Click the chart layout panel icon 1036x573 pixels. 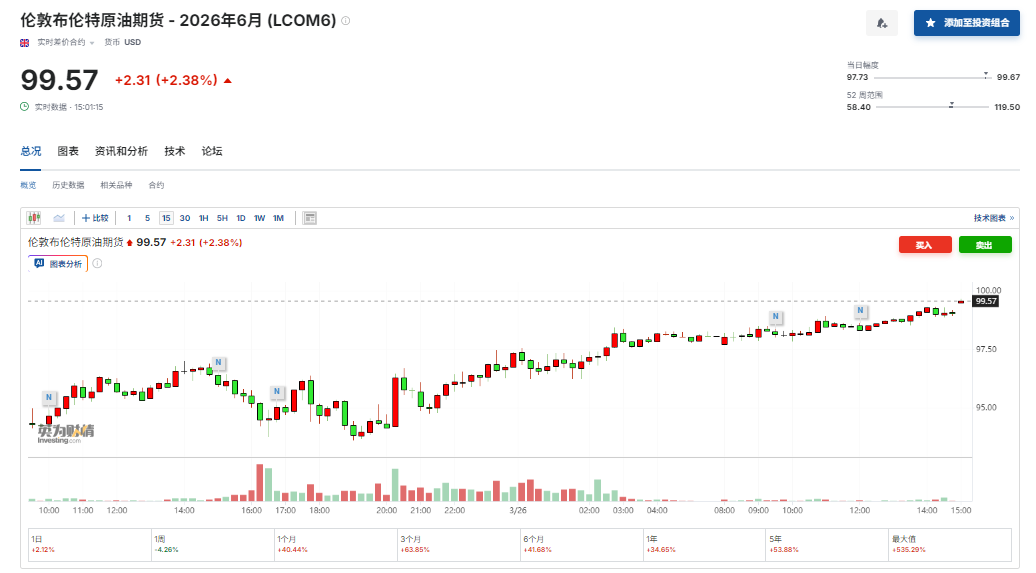pos(310,218)
